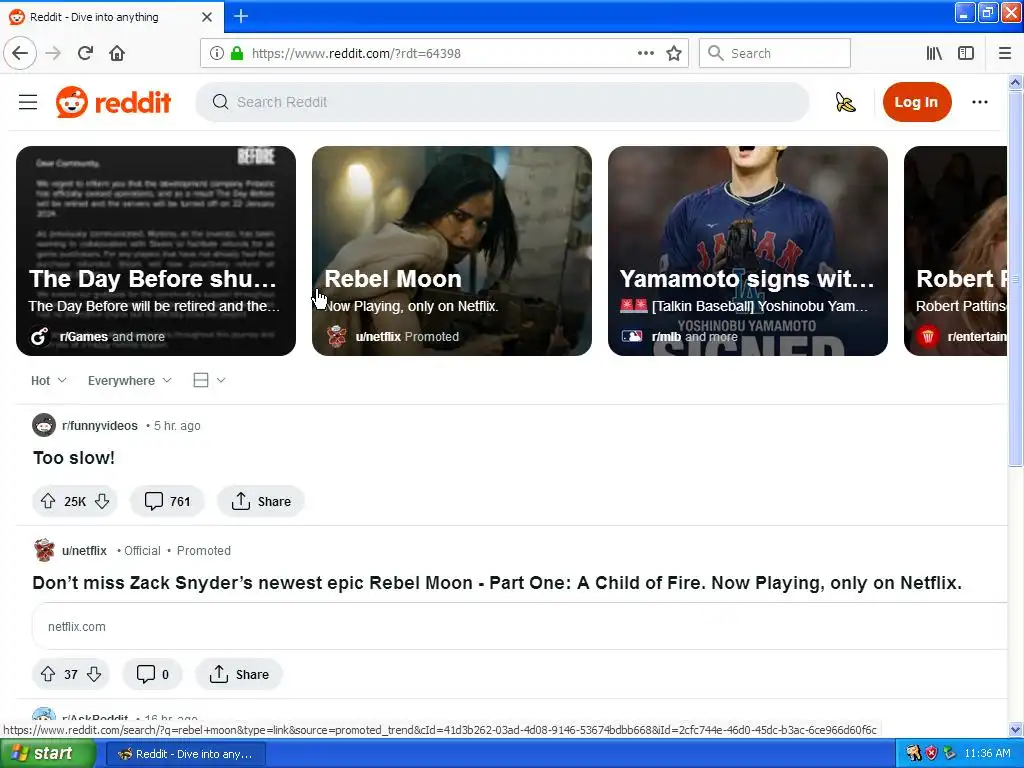This screenshot has height=768, width=1024.
Task: Click the u/netflix avatar in the feed
Action: click(44, 550)
